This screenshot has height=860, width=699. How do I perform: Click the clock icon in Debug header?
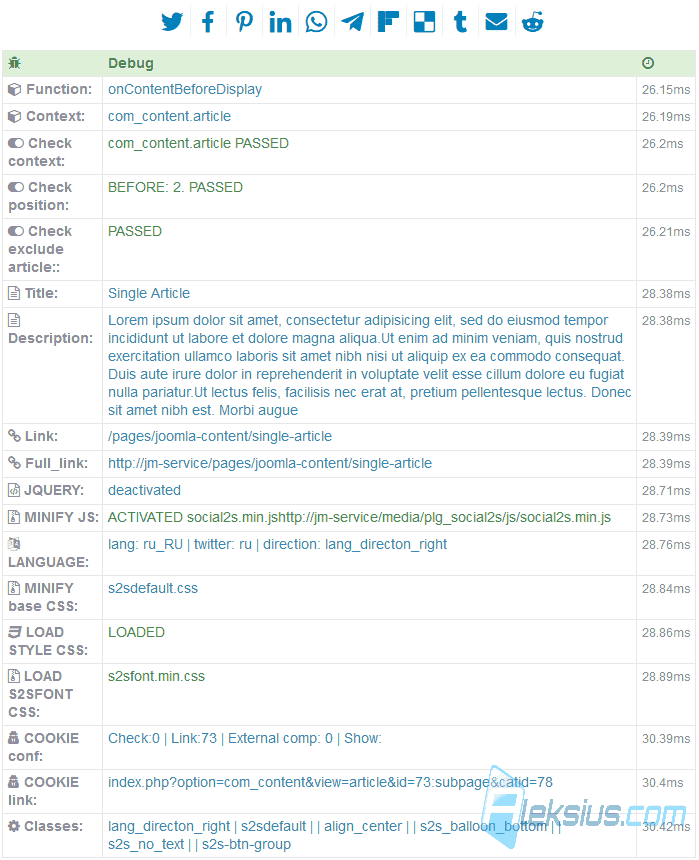(648, 63)
